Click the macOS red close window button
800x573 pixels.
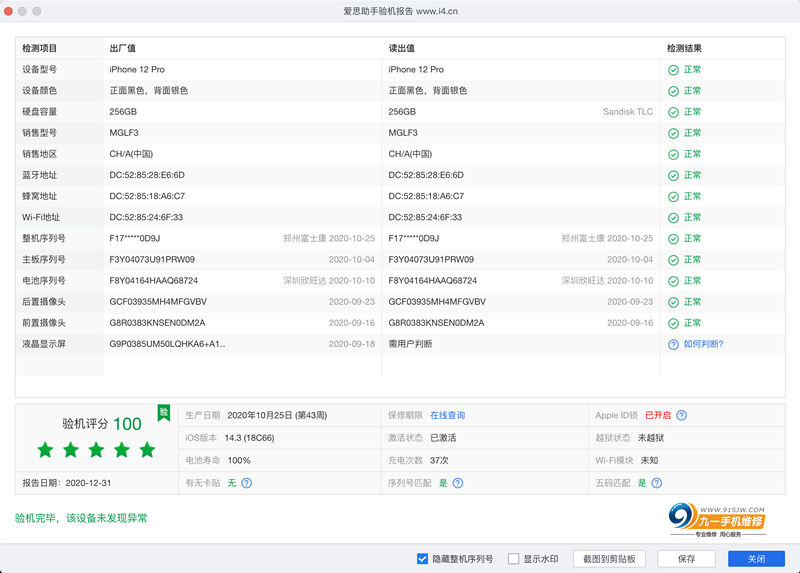click(x=8, y=11)
